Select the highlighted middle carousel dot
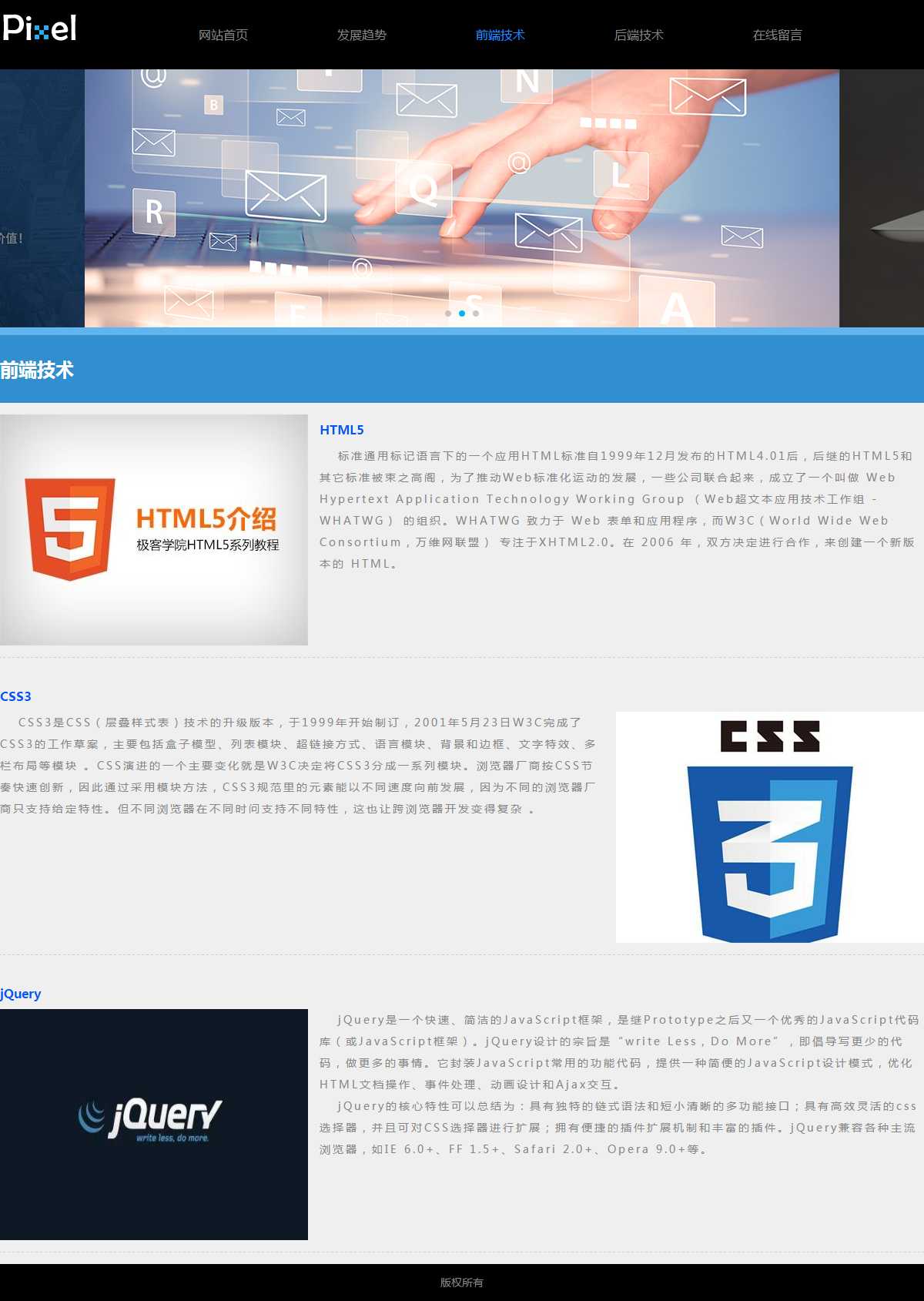 point(462,314)
